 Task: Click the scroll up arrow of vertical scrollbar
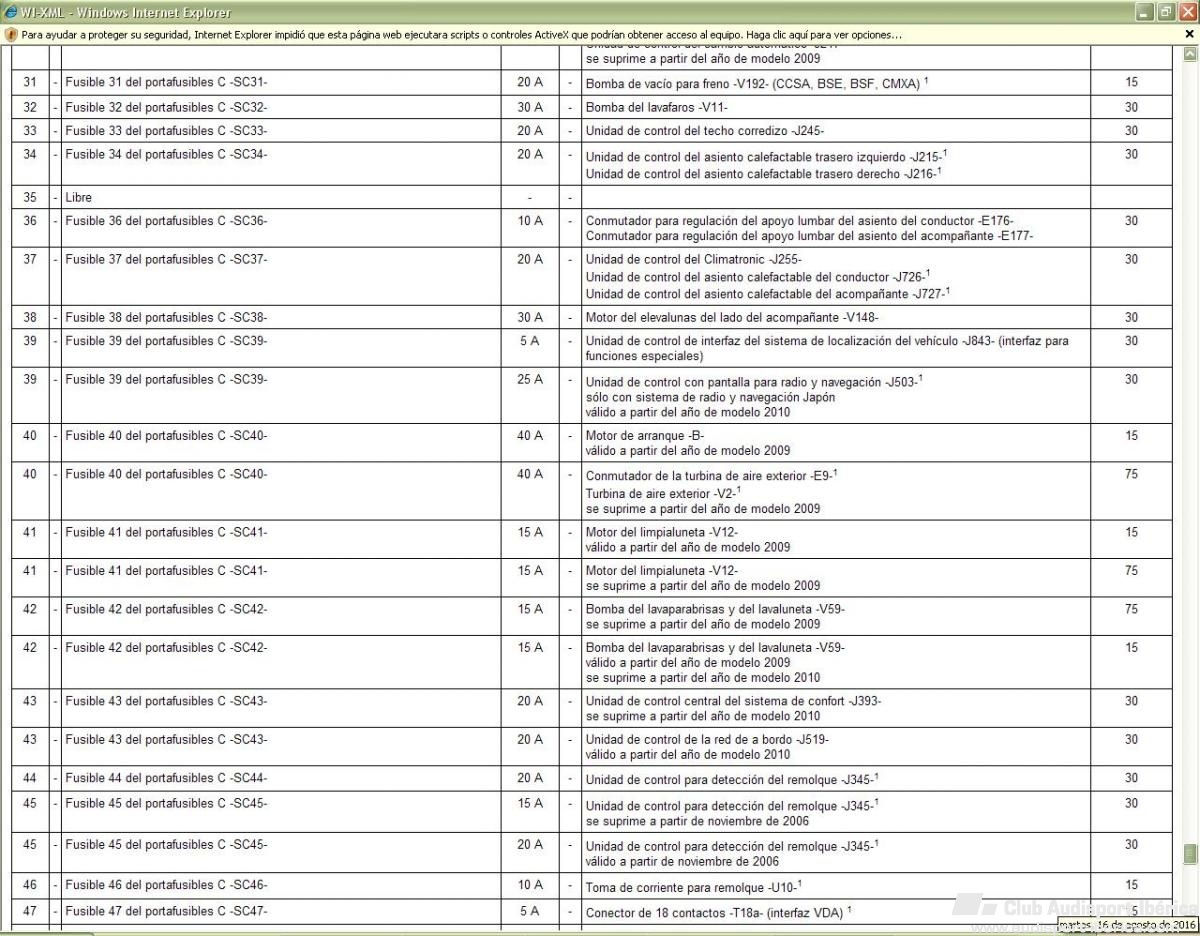[x=1190, y=54]
